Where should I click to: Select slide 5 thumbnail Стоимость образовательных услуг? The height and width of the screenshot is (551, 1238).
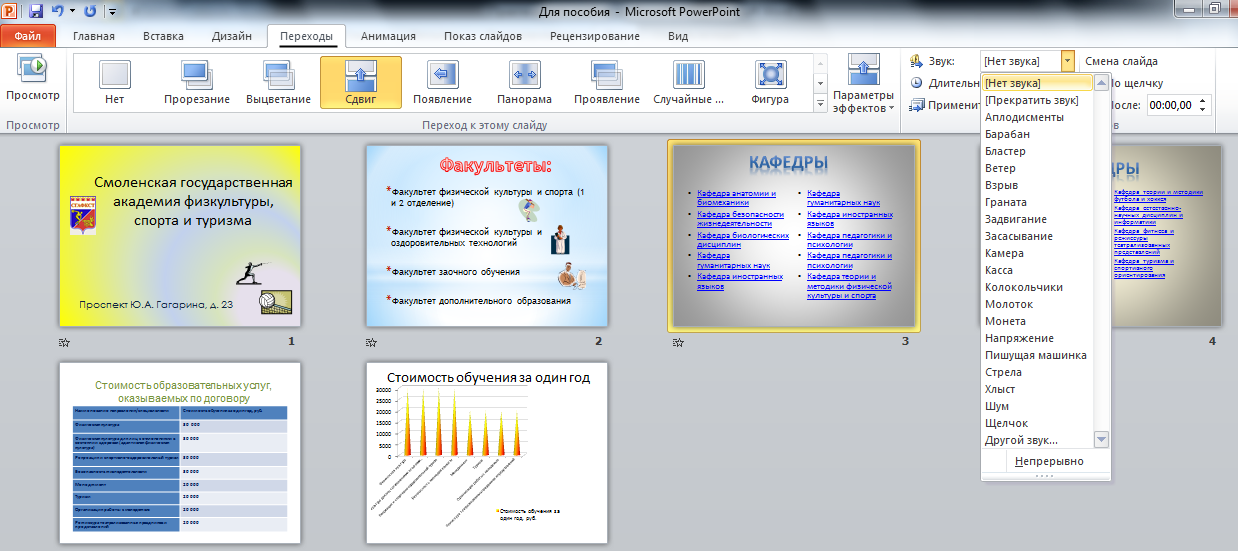click(x=180, y=452)
